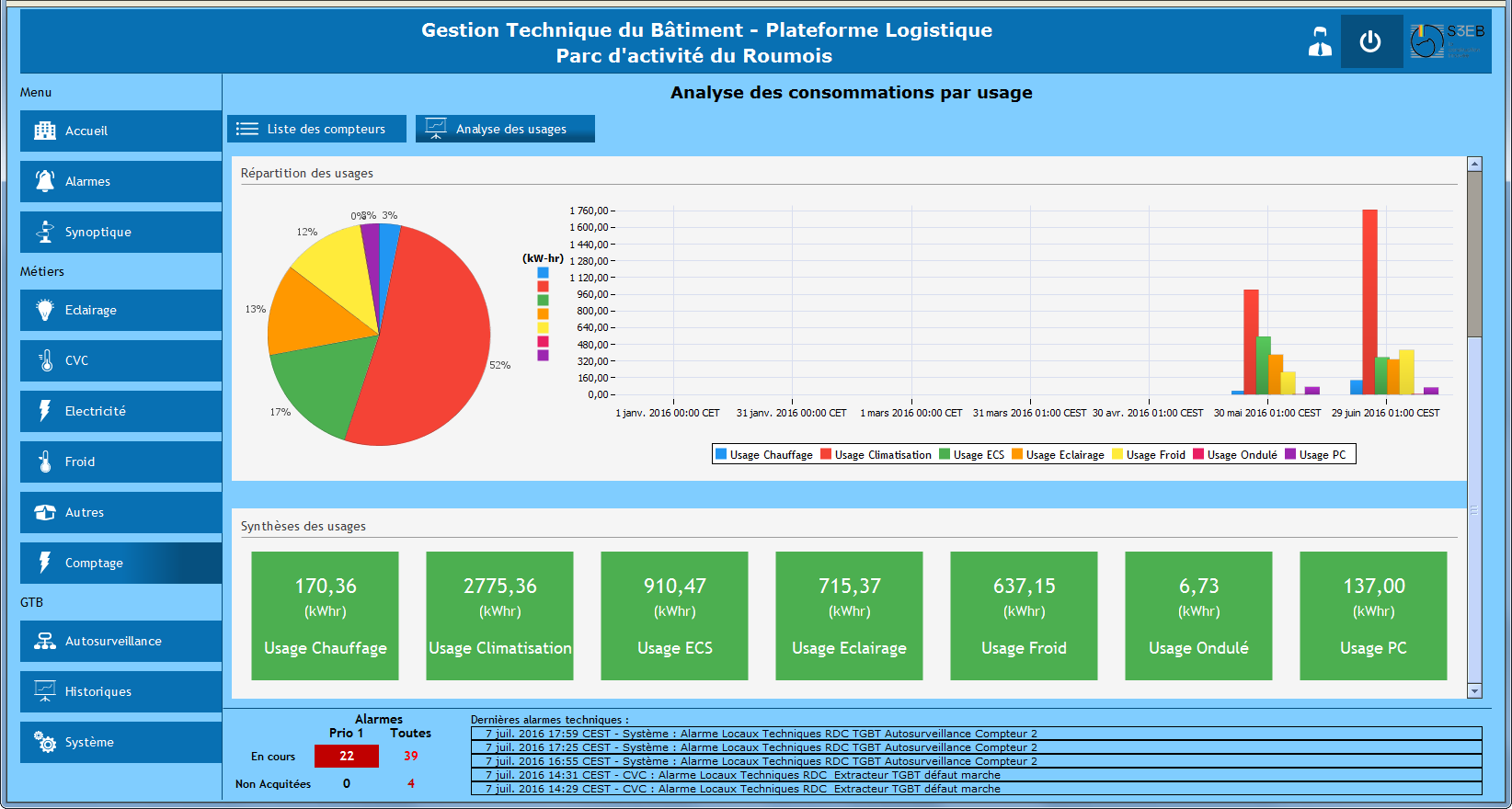Image resolution: width=1512 pixels, height=809 pixels.
Task: Toggle Usage Chauffage legend series
Action: (x=763, y=454)
